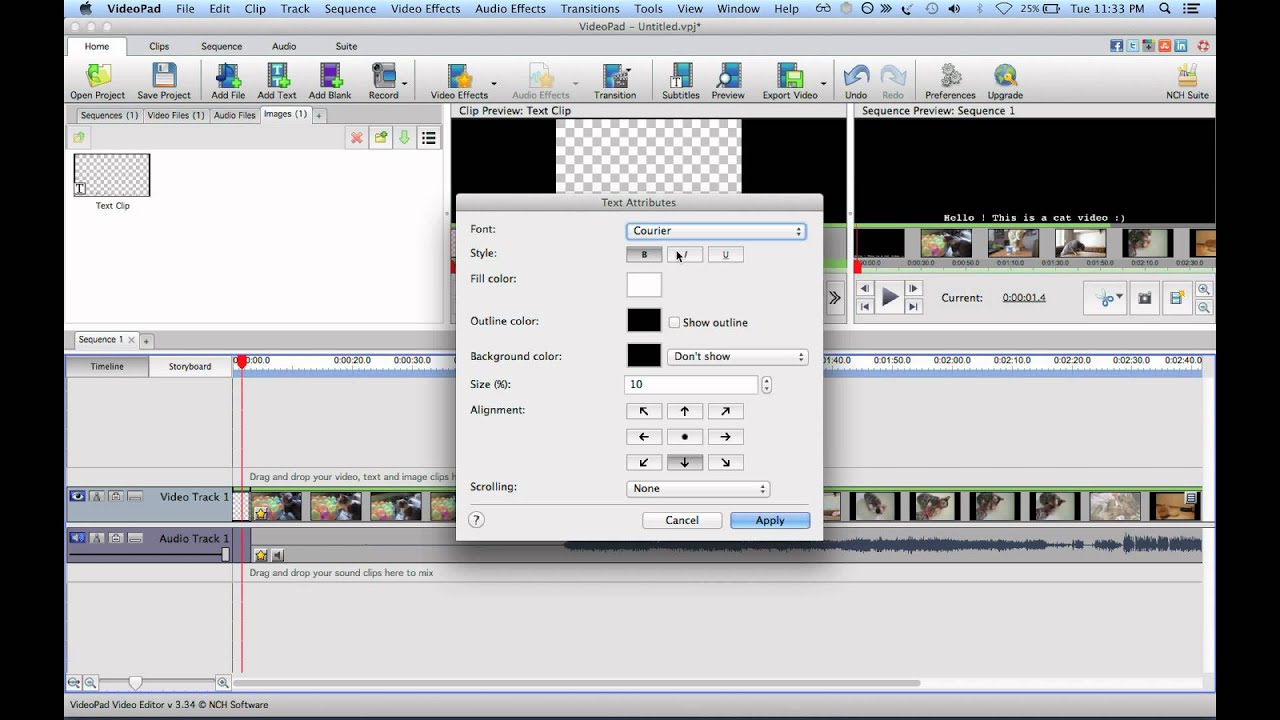The width and height of the screenshot is (1280, 720).
Task: Open the Video Effects menu in the menu bar
Action: 426,9
